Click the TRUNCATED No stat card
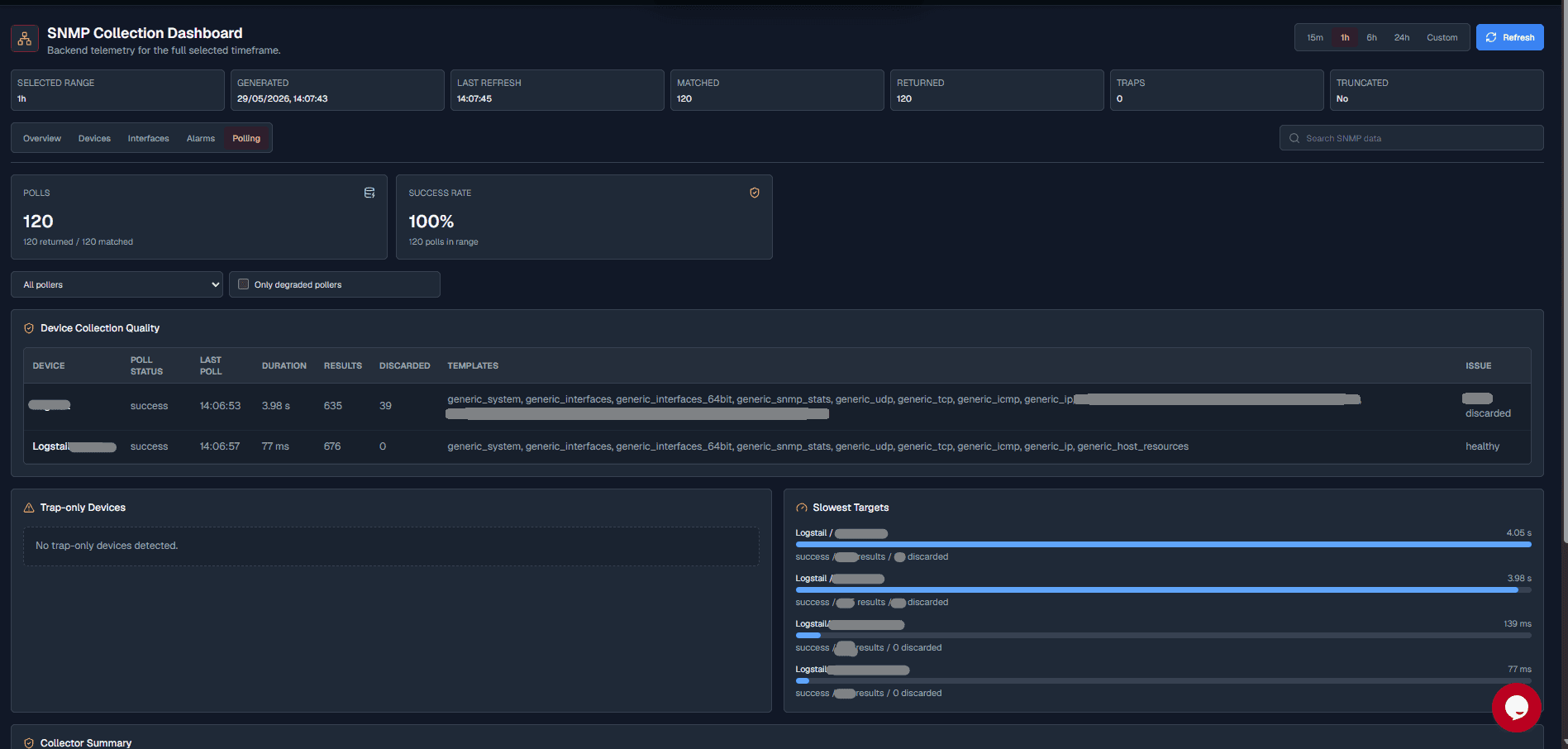Viewport: 1568px width, 749px height. pyautogui.click(x=1437, y=90)
